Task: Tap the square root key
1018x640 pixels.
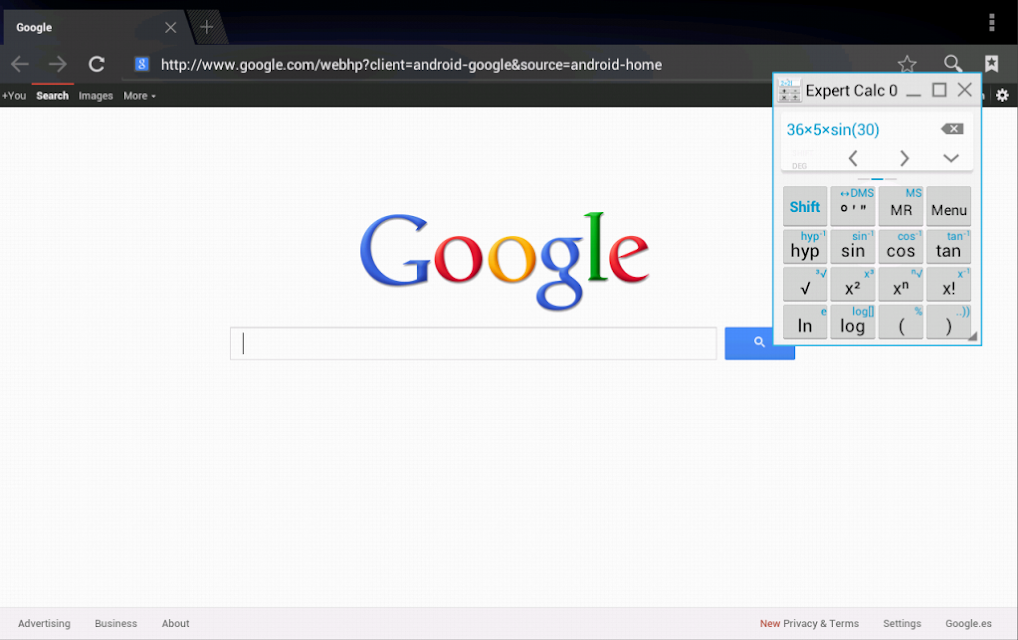Action: point(805,284)
